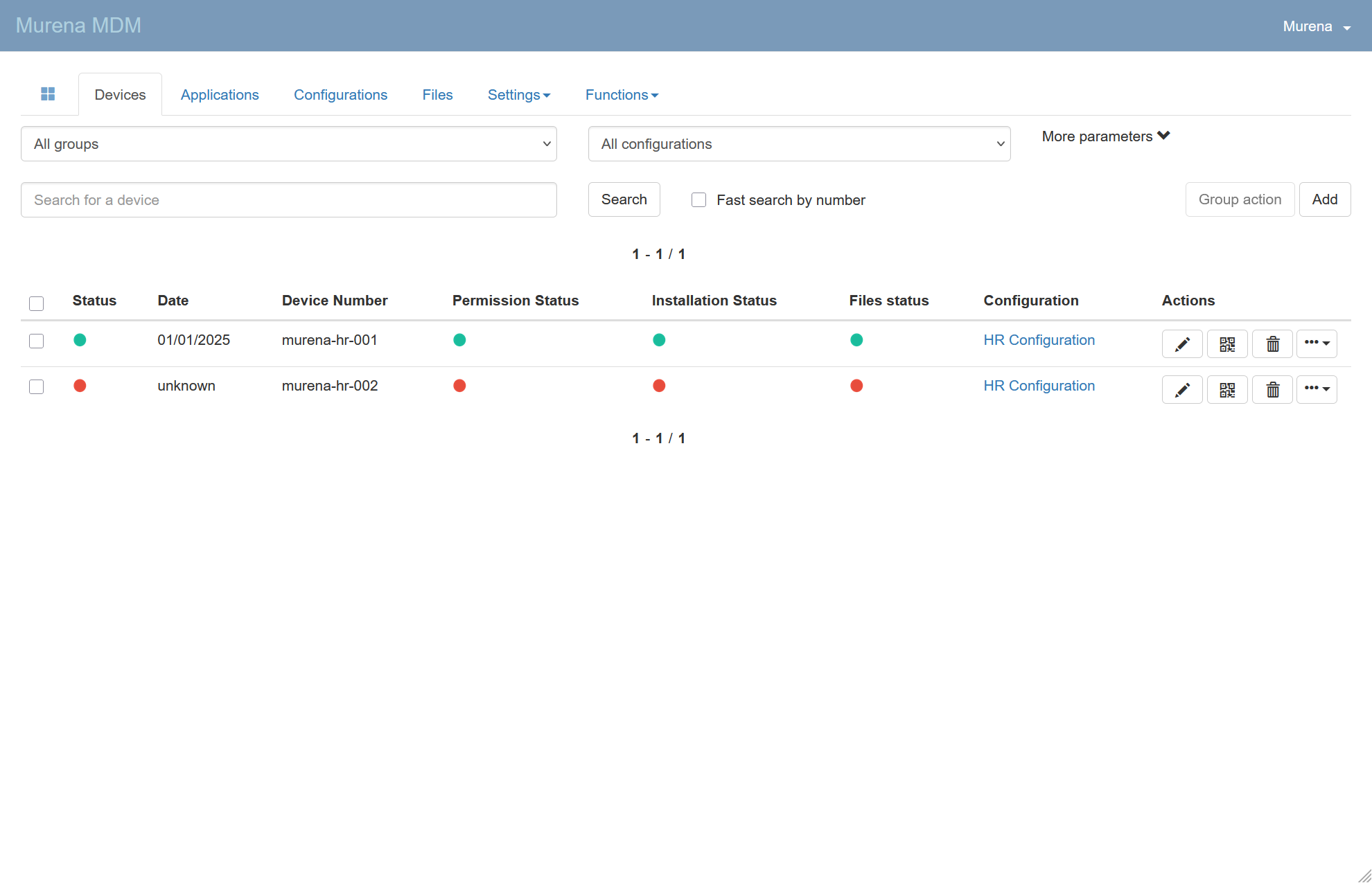Edit device murena-hr-001 with pencil icon
Image resolution: width=1372 pixels, height=883 pixels.
(x=1182, y=344)
